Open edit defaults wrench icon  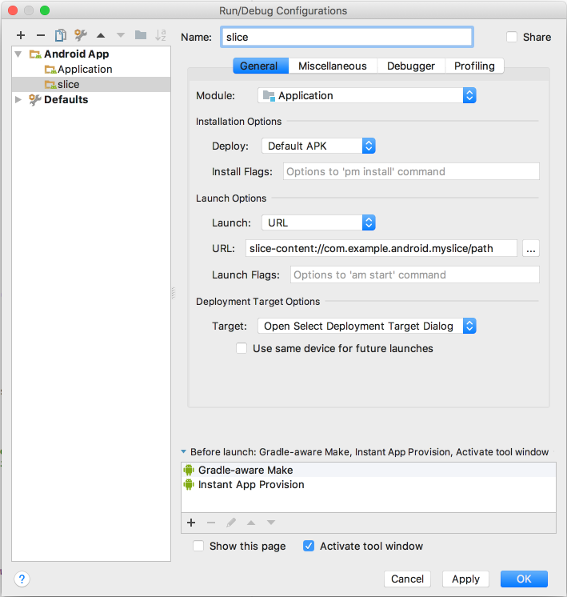80,35
